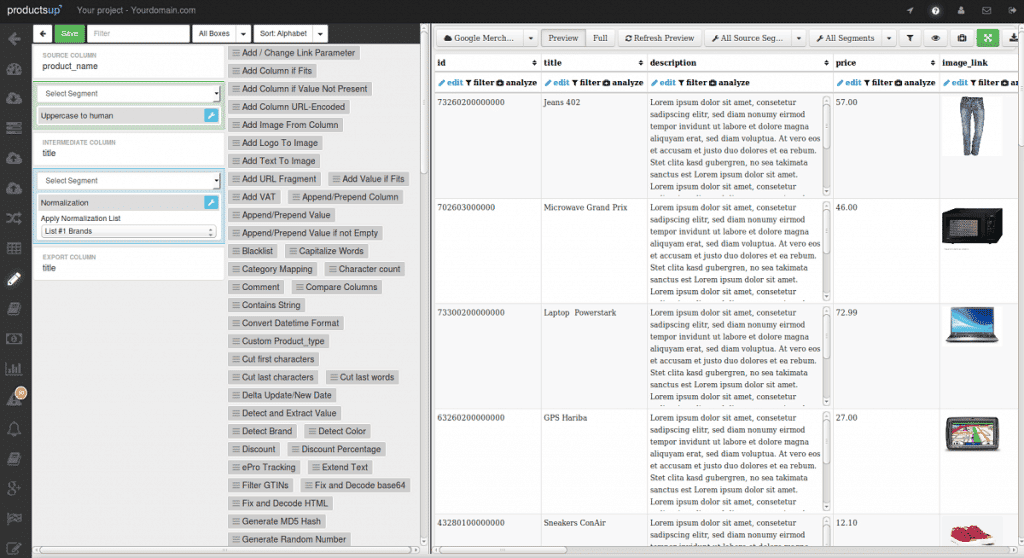Select the Add VAT rule box
The width and height of the screenshot is (1024, 558).
254,197
